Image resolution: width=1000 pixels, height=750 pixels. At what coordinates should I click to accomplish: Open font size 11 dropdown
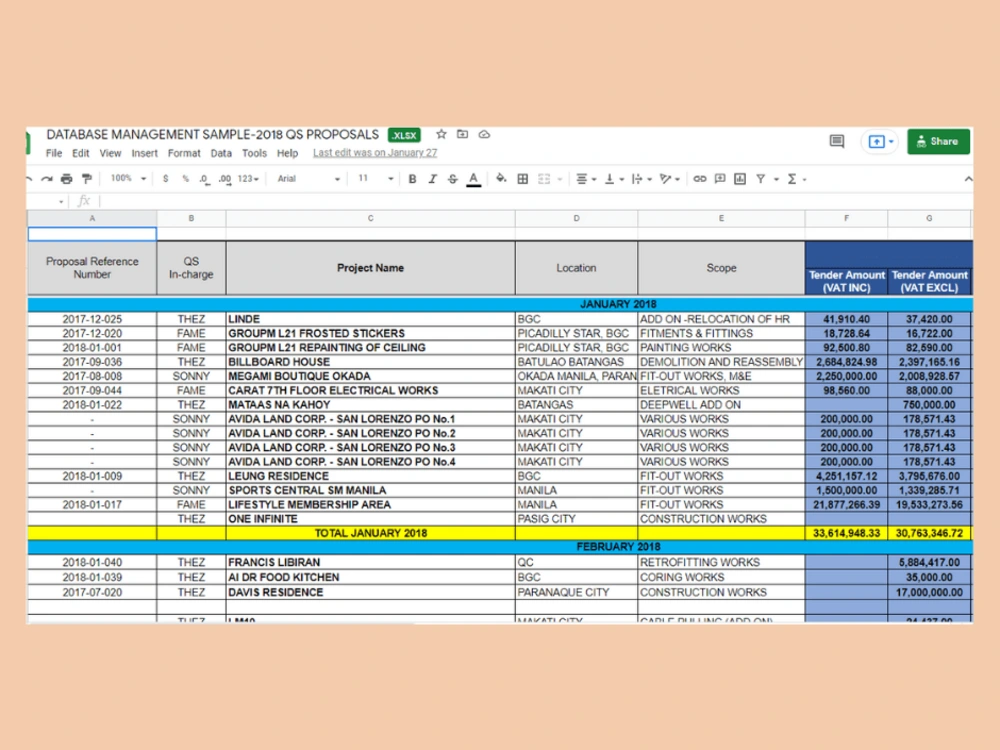(x=375, y=179)
